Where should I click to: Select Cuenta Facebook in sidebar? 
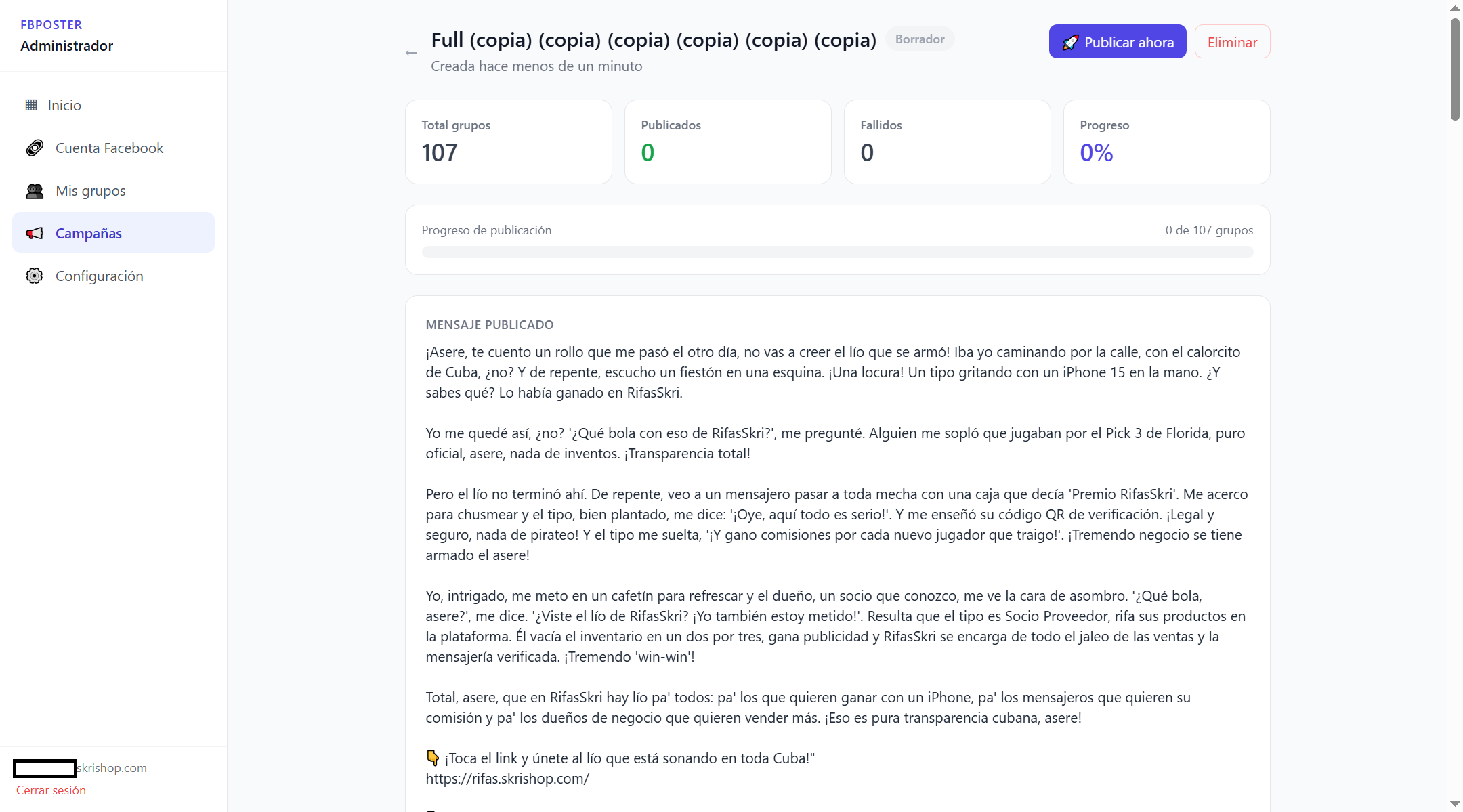tap(113, 148)
